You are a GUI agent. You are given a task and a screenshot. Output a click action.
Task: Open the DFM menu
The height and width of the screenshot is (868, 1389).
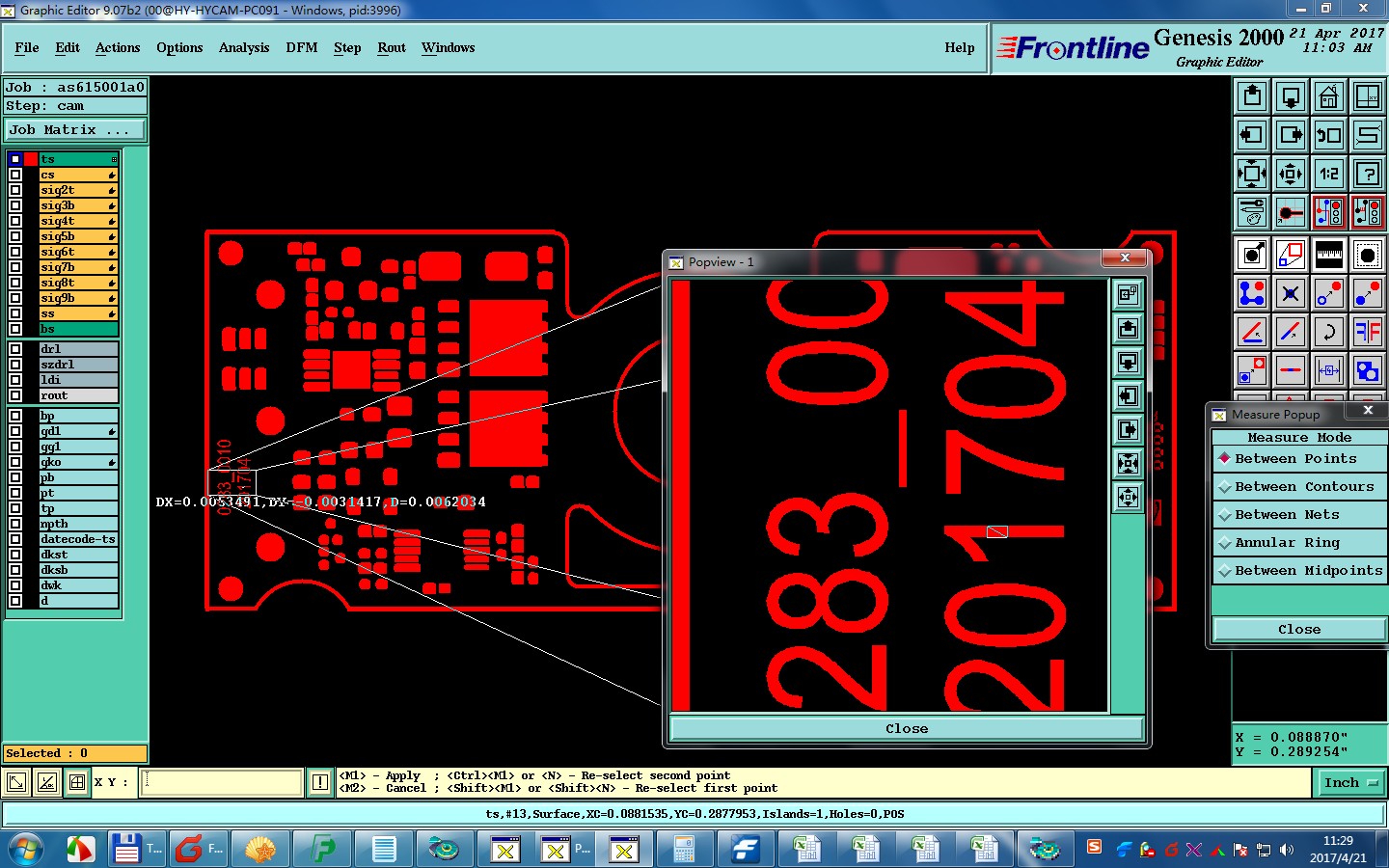tap(302, 47)
